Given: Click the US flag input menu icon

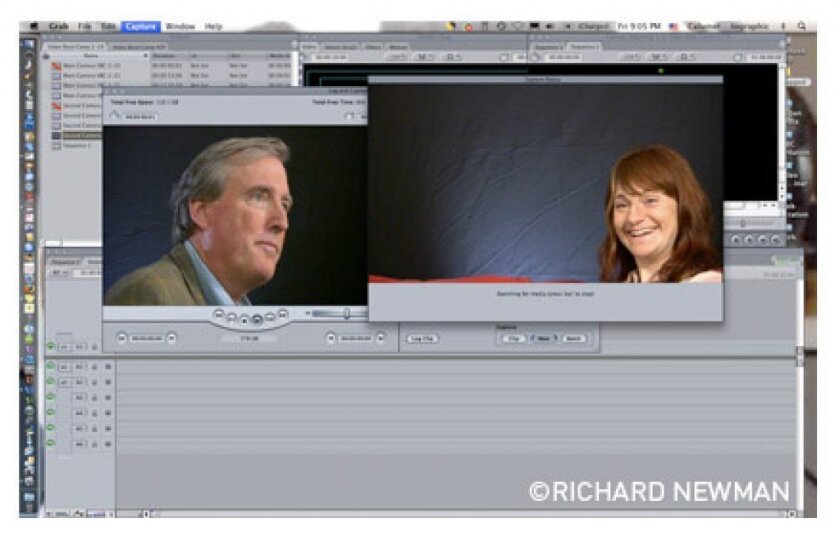Looking at the screenshot, I should [673, 26].
